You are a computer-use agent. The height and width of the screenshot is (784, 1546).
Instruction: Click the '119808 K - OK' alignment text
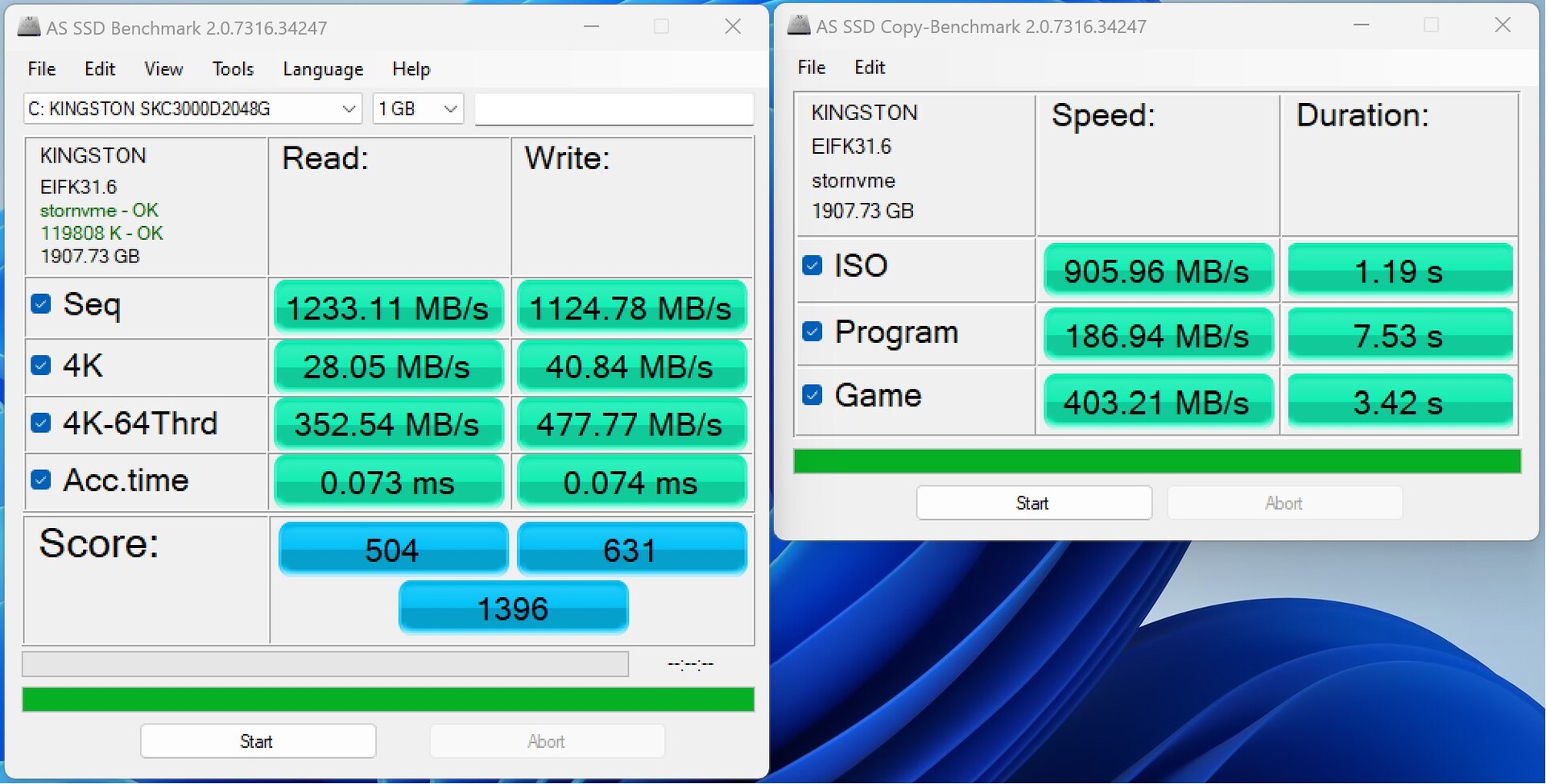(101, 233)
